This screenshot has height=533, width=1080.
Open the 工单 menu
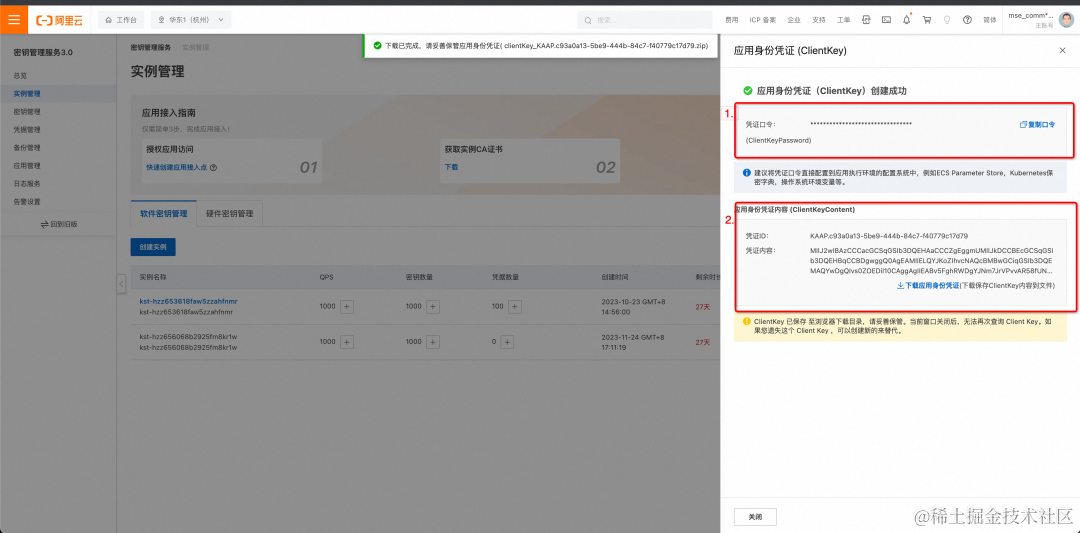pyautogui.click(x=843, y=20)
